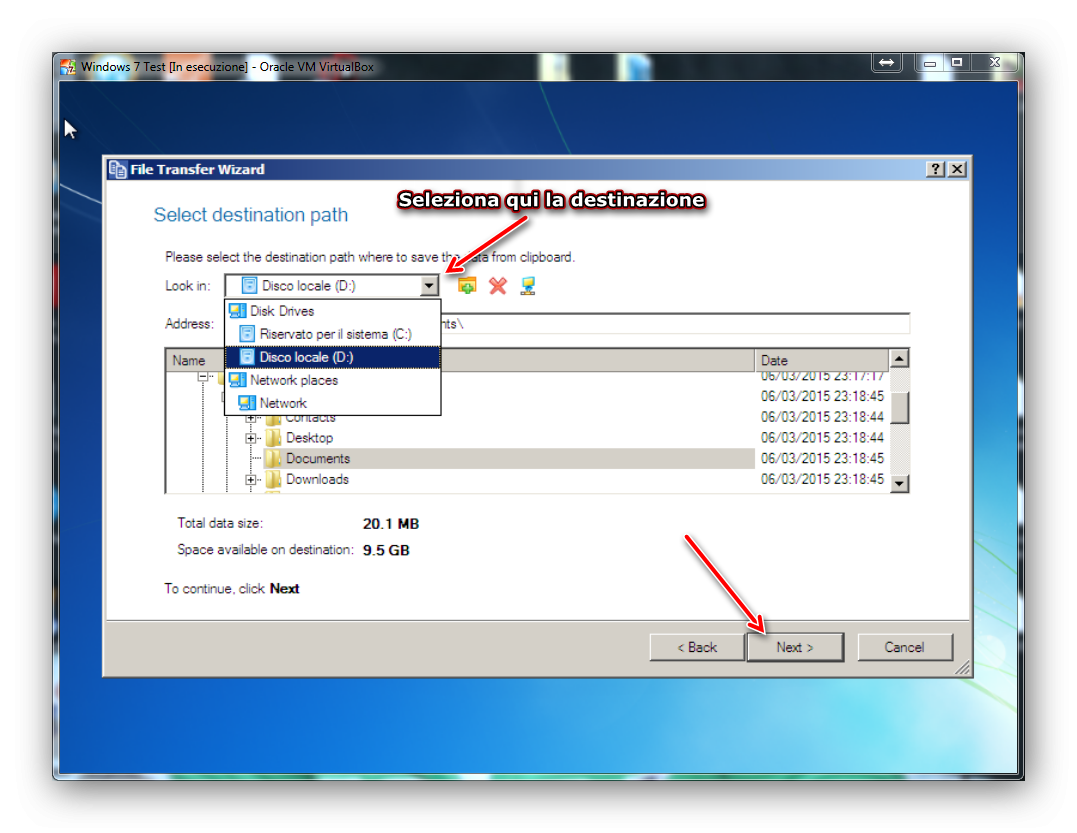The image size is (1077, 833).
Task: Select the Downloads folder icon
Action: click(x=273, y=479)
